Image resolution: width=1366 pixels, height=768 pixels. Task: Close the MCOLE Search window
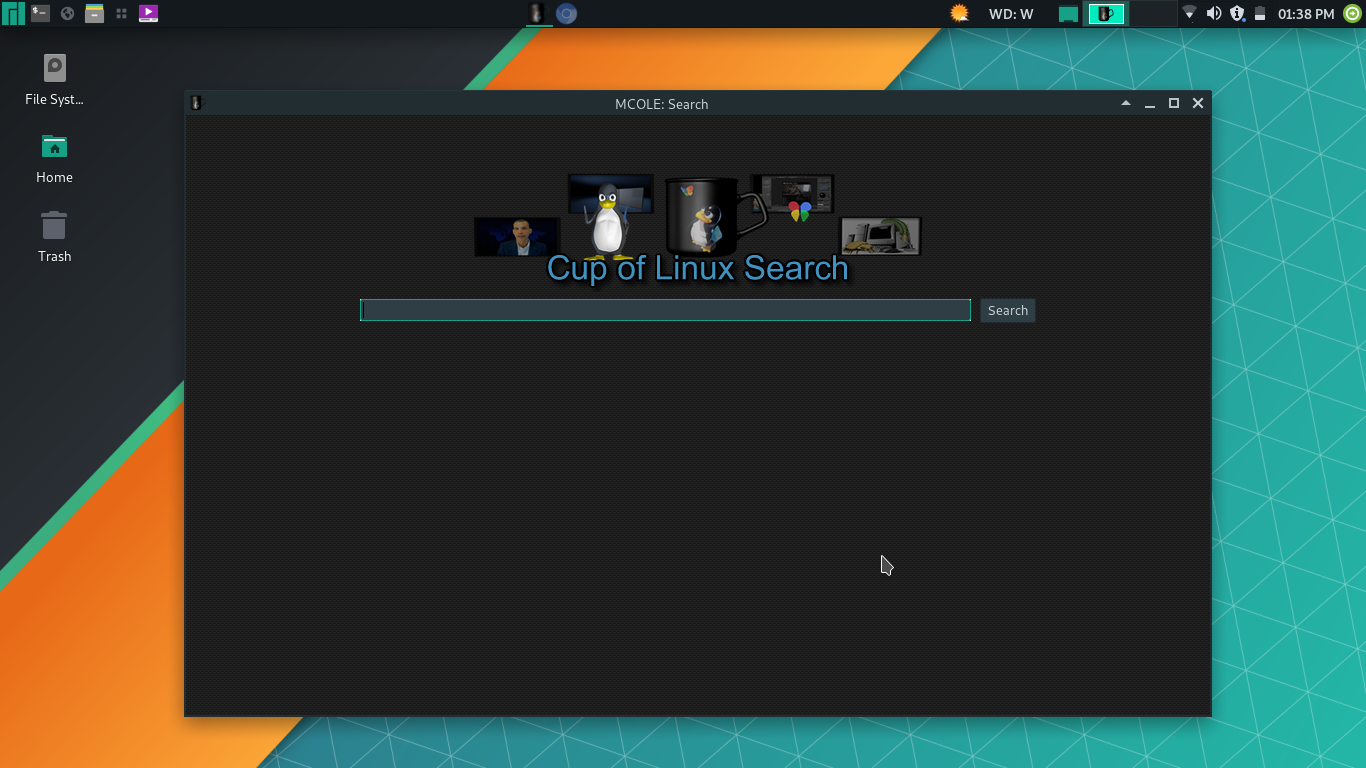pyautogui.click(x=1198, y=103)
